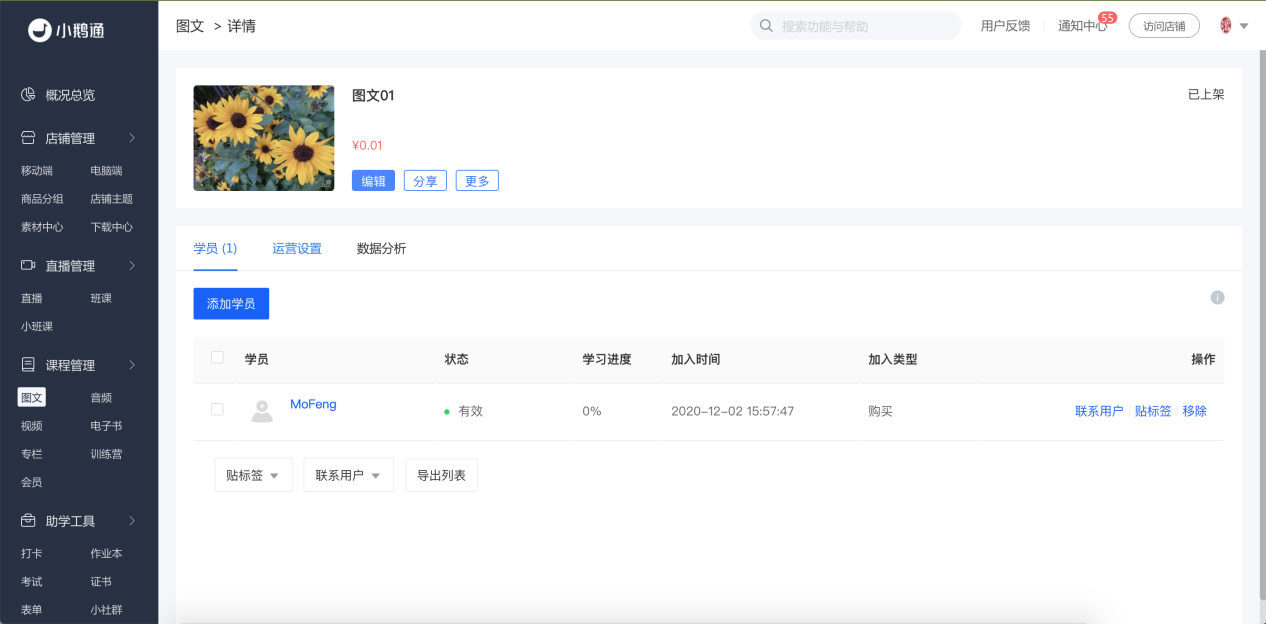Click the 访问店铺 button
Image resolution: width=1266 pixels, height=624 pixels.
[1164, 26]
